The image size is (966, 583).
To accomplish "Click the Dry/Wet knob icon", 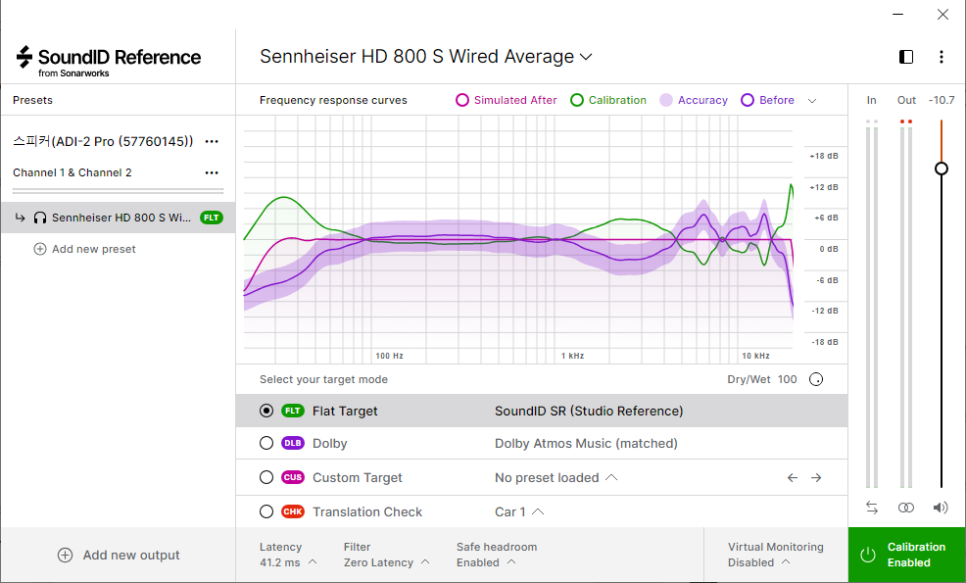I will pos(816,380).
